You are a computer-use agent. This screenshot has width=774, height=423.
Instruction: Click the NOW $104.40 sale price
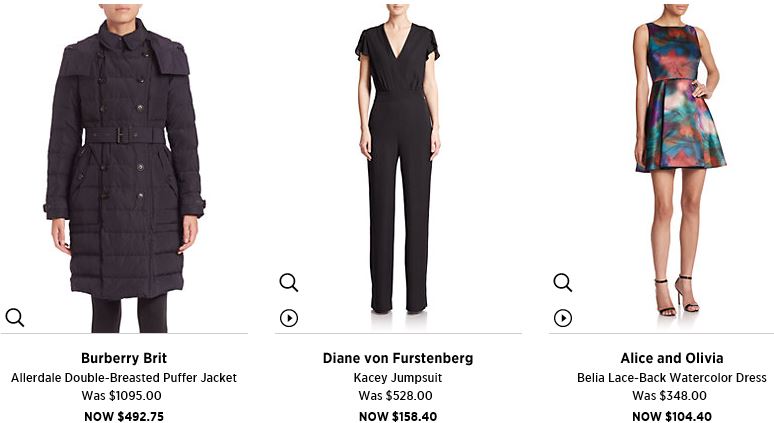tap(672, 416)
